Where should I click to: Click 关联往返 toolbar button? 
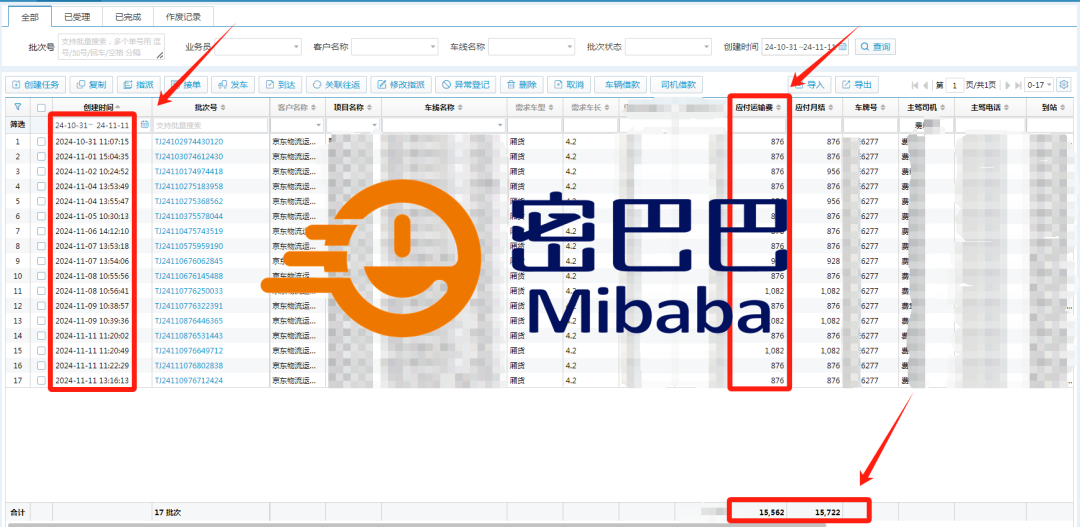[x=336, y=85]
